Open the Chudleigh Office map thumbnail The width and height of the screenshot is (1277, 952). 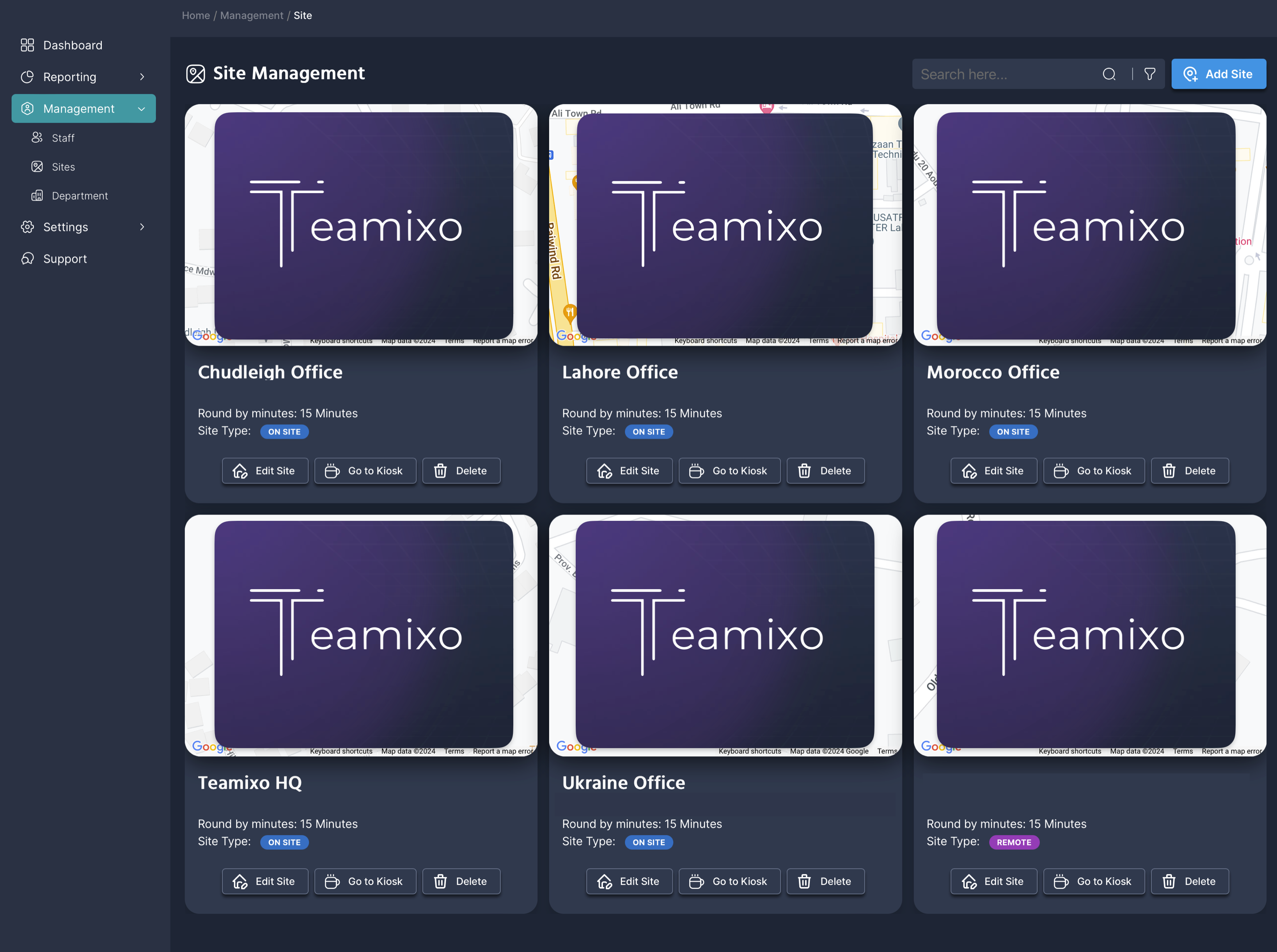(361, 225)
